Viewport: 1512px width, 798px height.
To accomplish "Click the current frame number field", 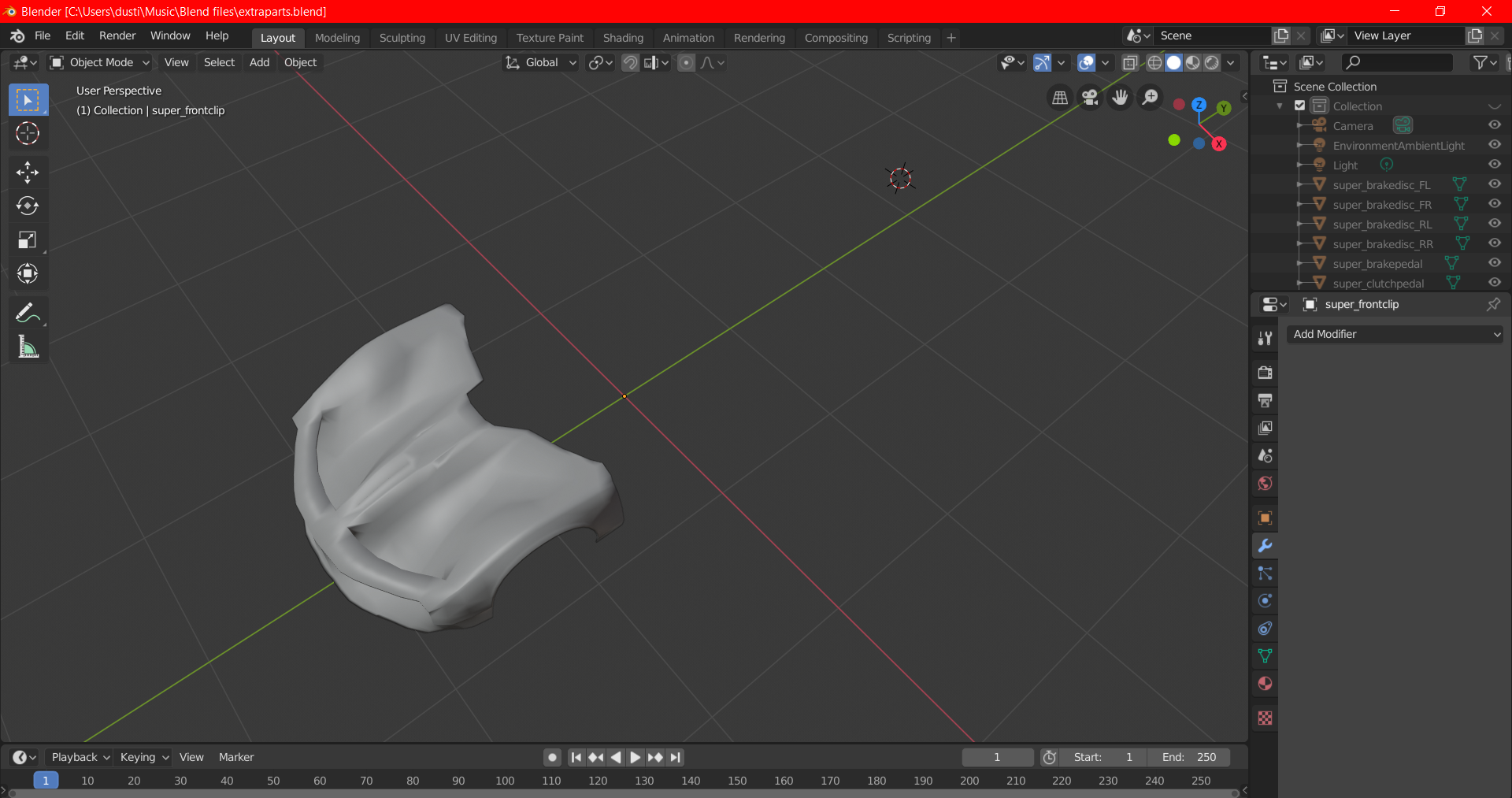I will (997, 757).
